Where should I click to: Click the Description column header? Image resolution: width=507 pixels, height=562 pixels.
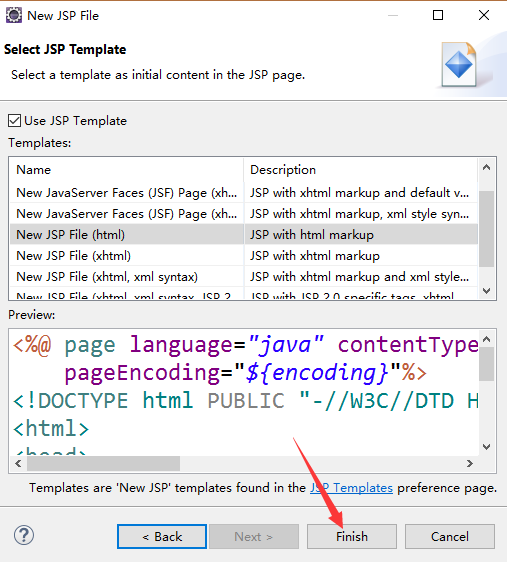coord(361,170)
